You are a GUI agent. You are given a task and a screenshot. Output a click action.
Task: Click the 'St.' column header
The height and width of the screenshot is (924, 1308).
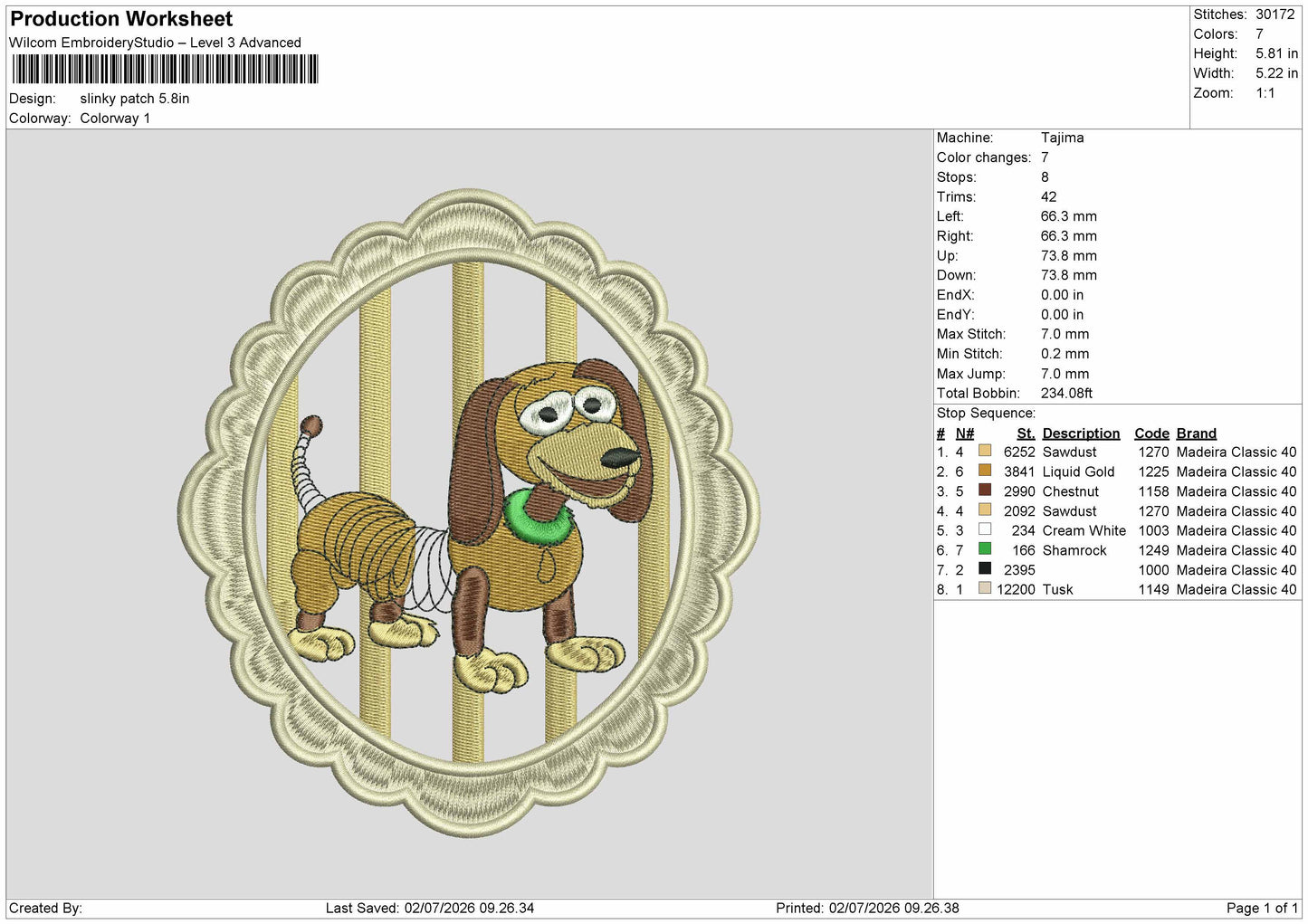1026,433
